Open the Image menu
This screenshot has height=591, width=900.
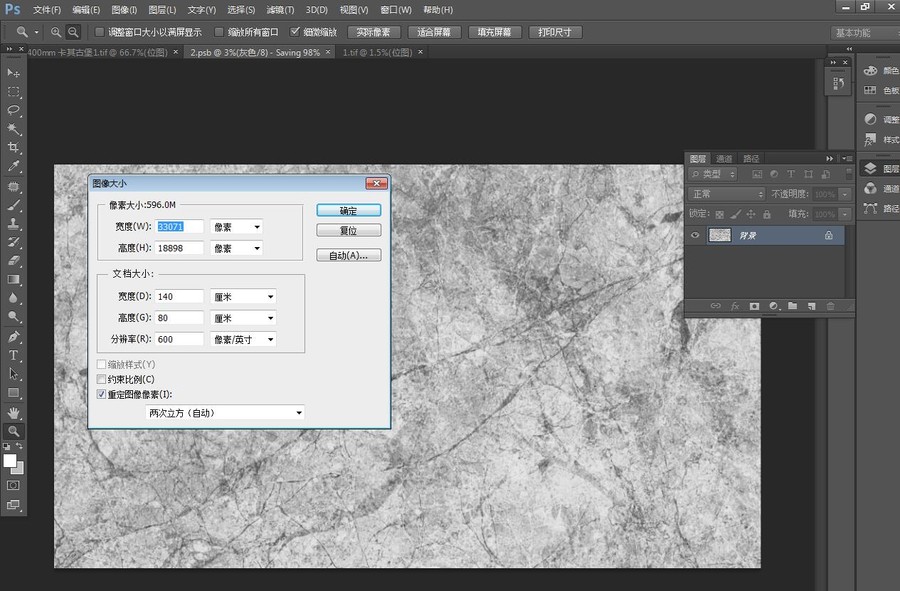(124, 10)
